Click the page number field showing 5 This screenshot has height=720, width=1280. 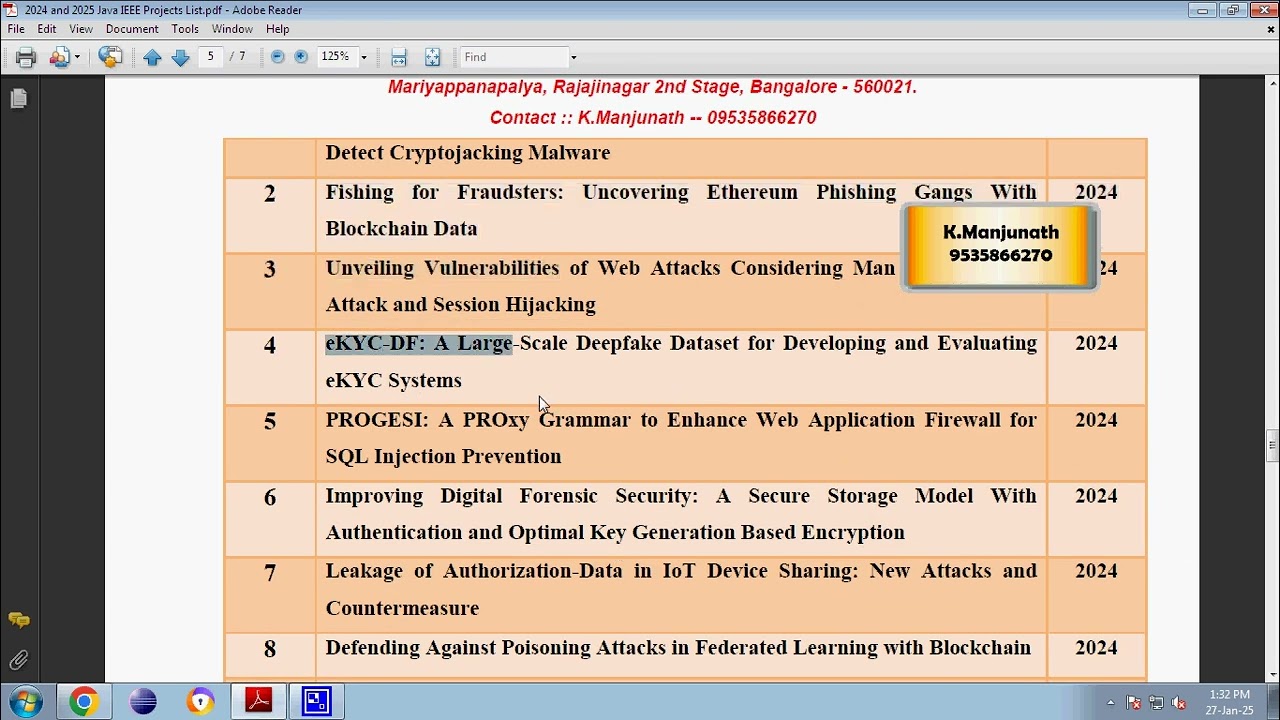210,57
